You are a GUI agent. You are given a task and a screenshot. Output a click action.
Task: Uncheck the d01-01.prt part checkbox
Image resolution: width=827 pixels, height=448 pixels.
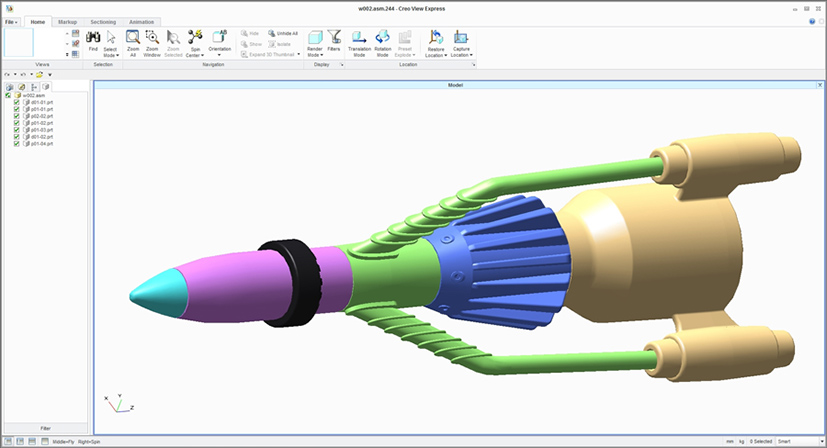(16, 102)
